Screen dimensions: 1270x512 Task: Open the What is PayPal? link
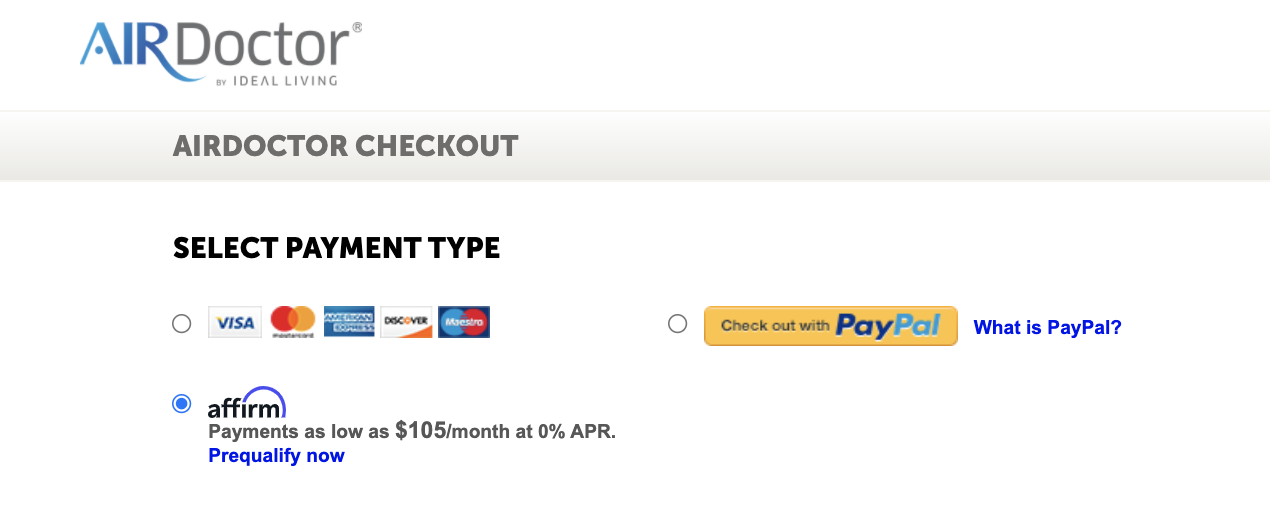(x=1047, y=327)
